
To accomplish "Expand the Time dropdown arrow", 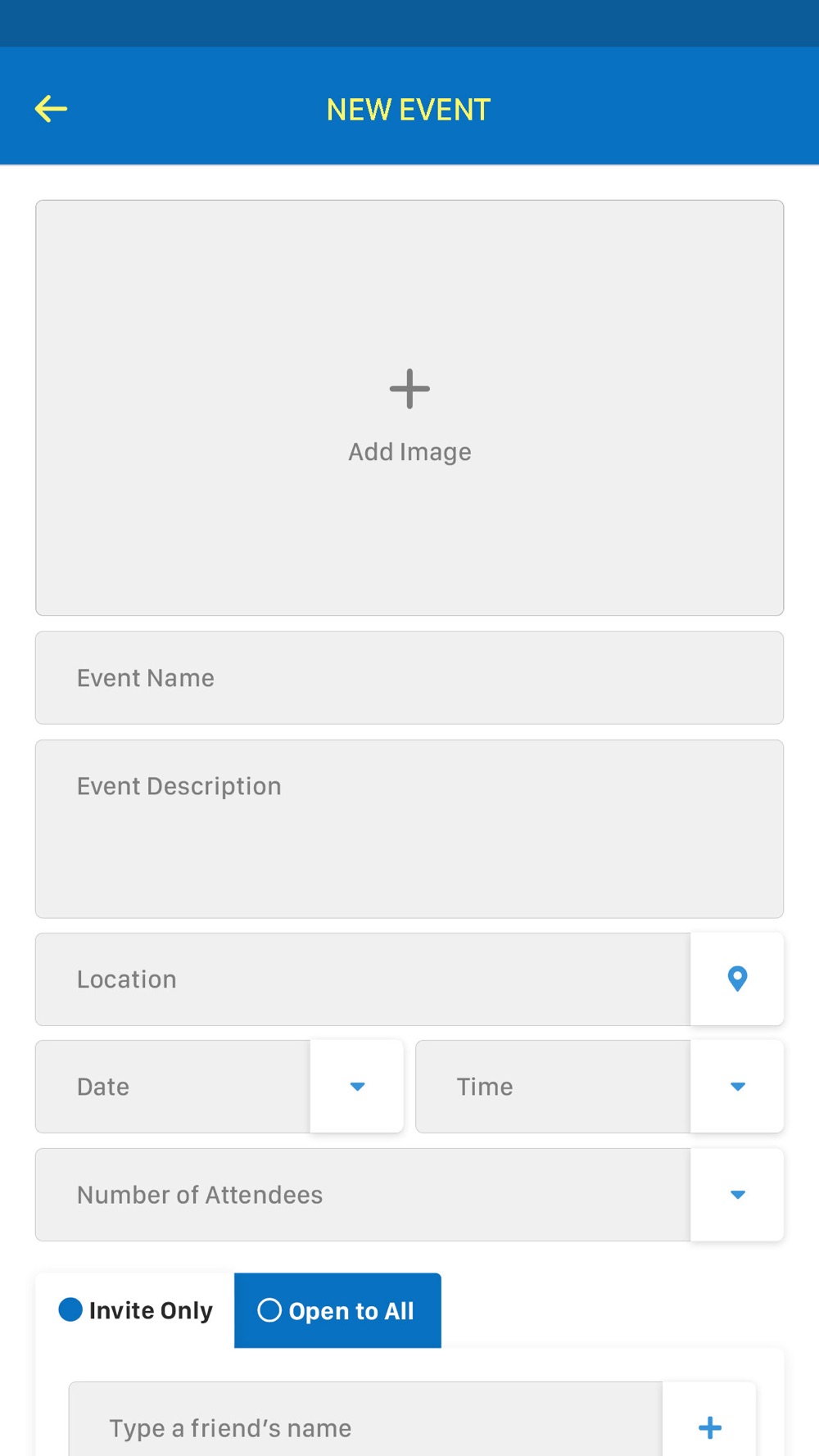I will pos(737,1087).
